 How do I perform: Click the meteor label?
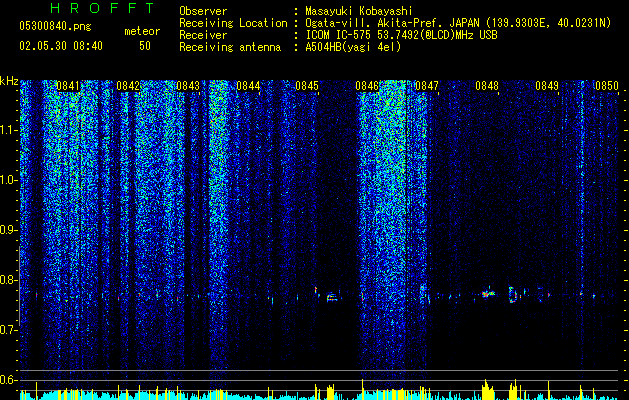click(x=142, y=31)
